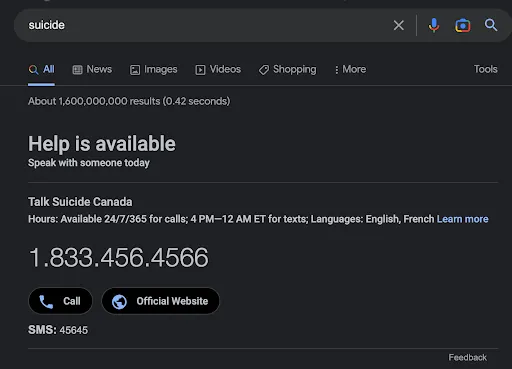Click the hours and languages description
The image size is (512, 369).
[231, 219]
